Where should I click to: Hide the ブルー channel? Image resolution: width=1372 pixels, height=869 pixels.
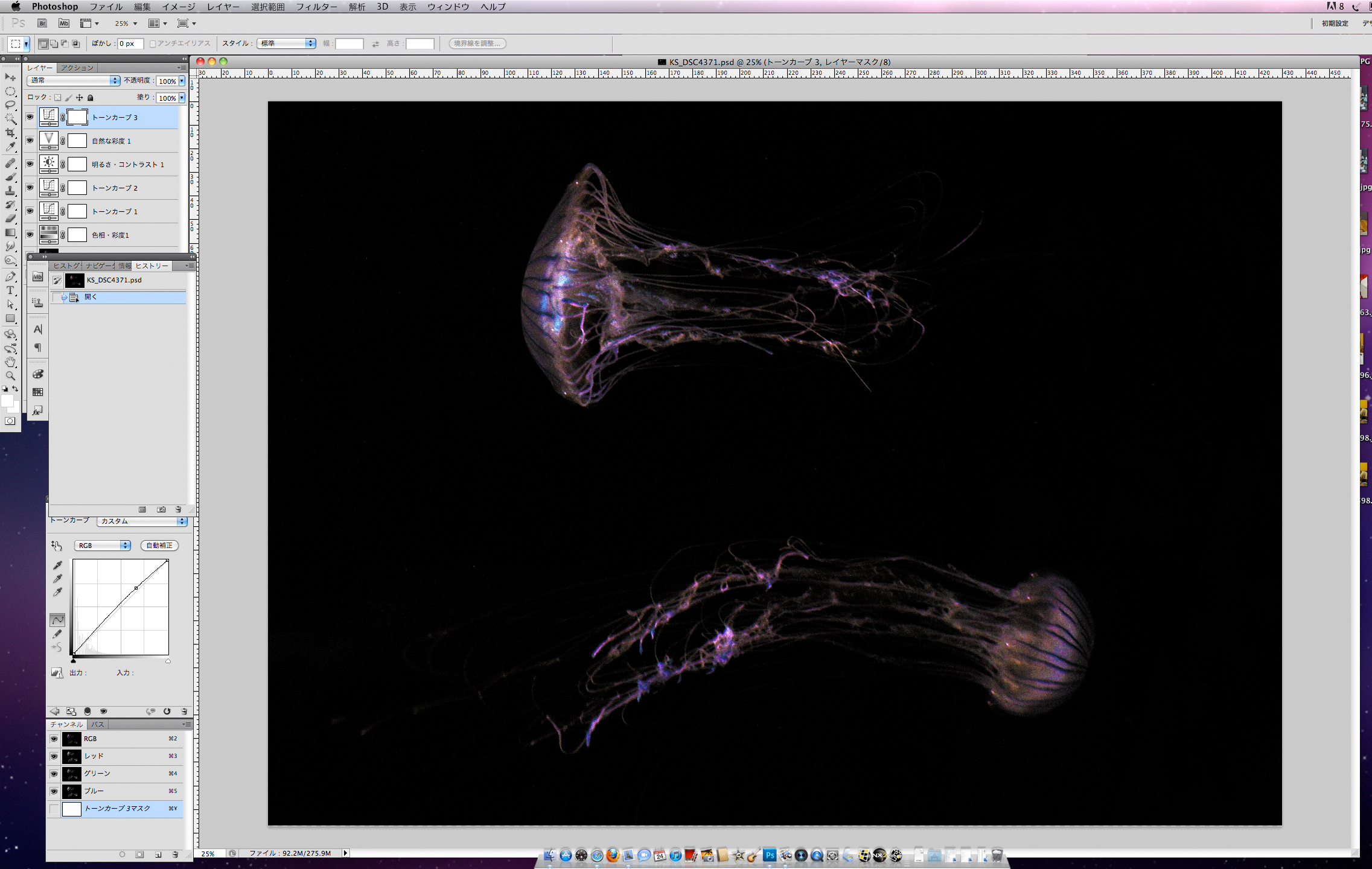(54, 791)
